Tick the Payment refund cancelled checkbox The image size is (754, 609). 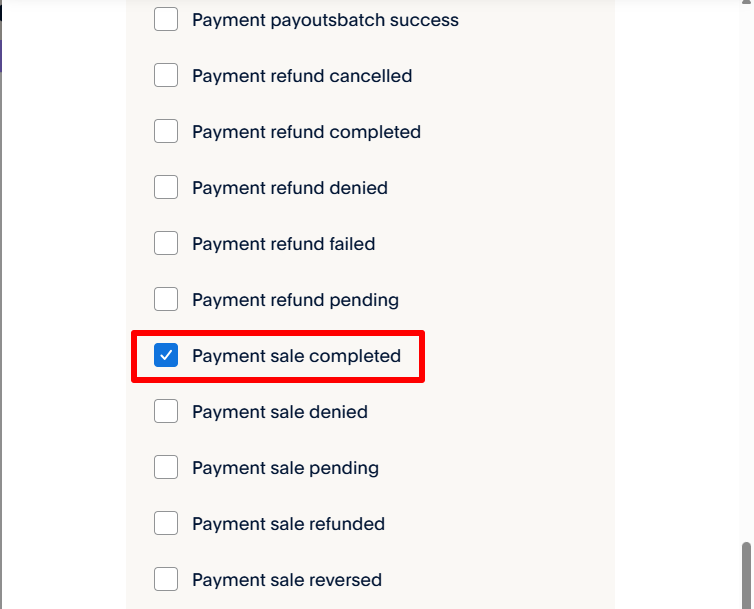pos(166,76)
